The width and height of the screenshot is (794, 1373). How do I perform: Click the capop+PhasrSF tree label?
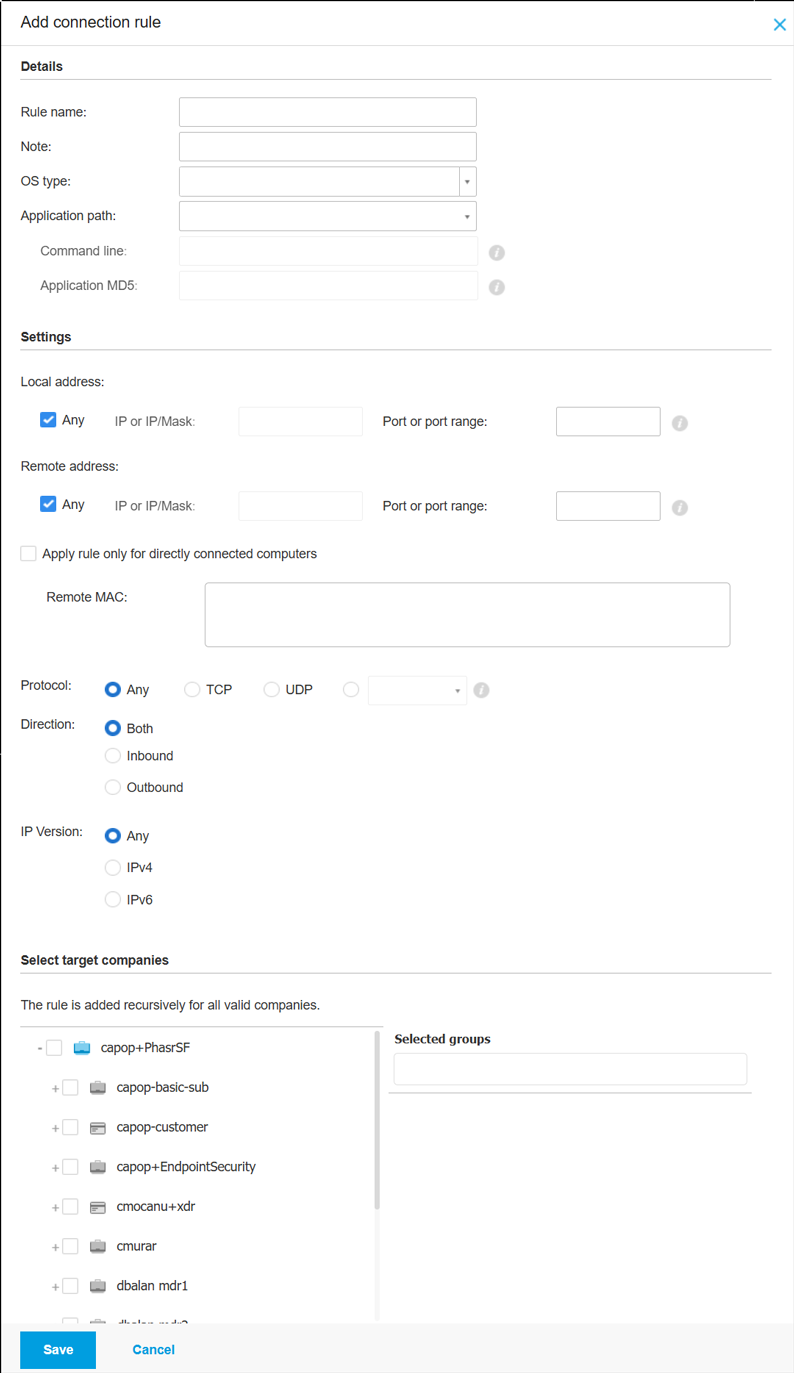point(145,1048)
